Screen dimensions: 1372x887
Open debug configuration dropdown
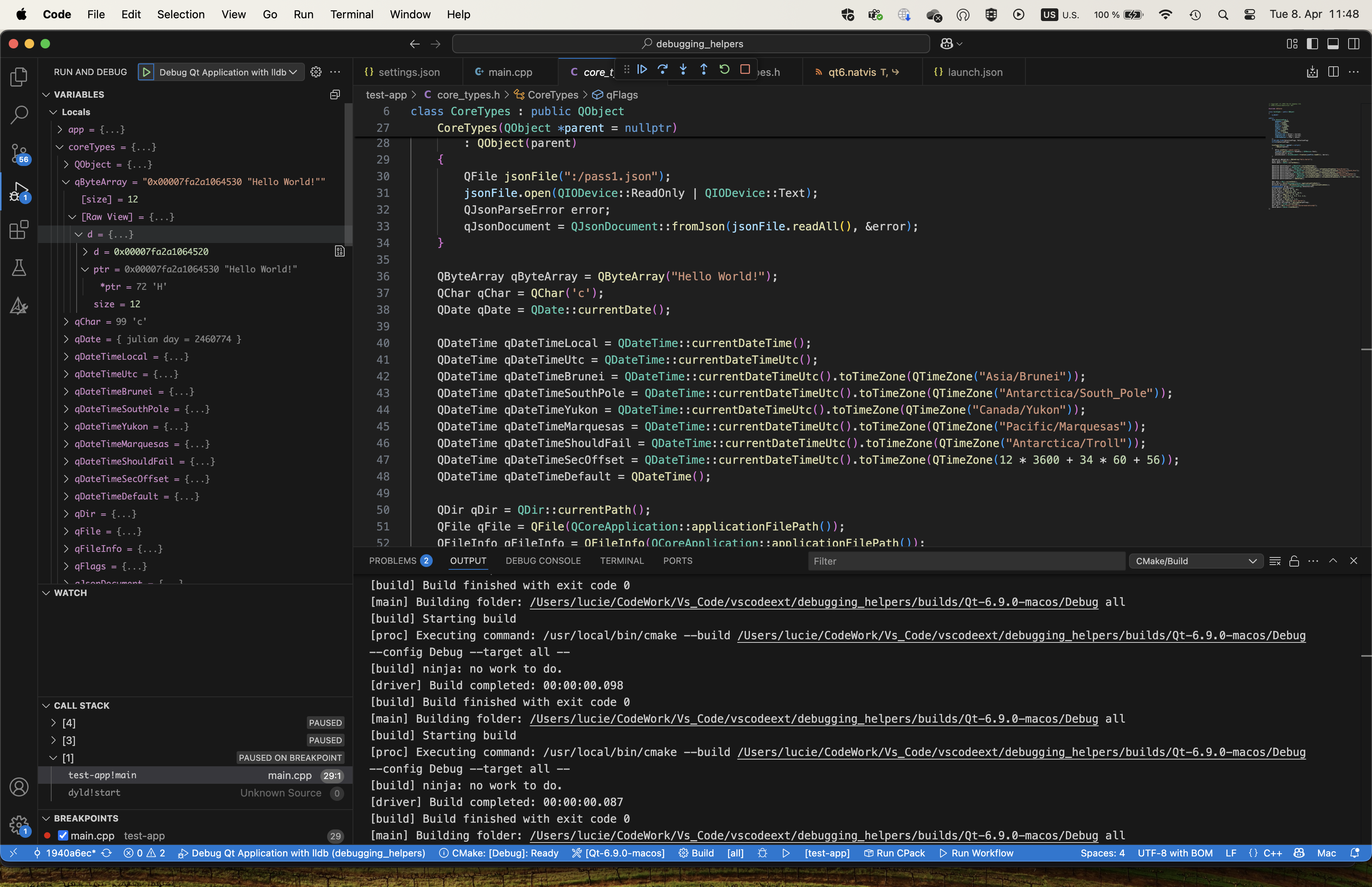229,72
